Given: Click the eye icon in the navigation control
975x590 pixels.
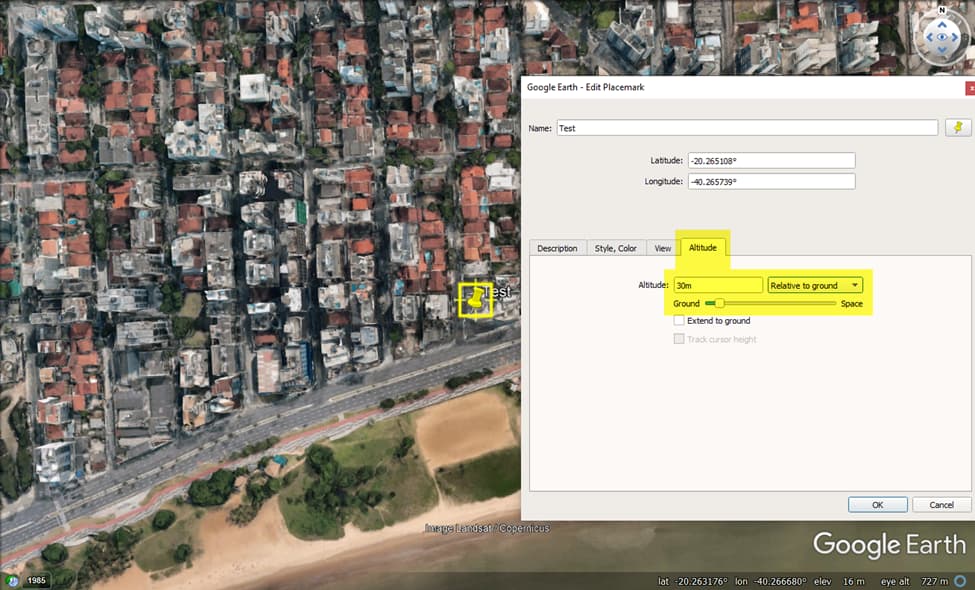Looking at the screenshot, I should pos(942,37).
